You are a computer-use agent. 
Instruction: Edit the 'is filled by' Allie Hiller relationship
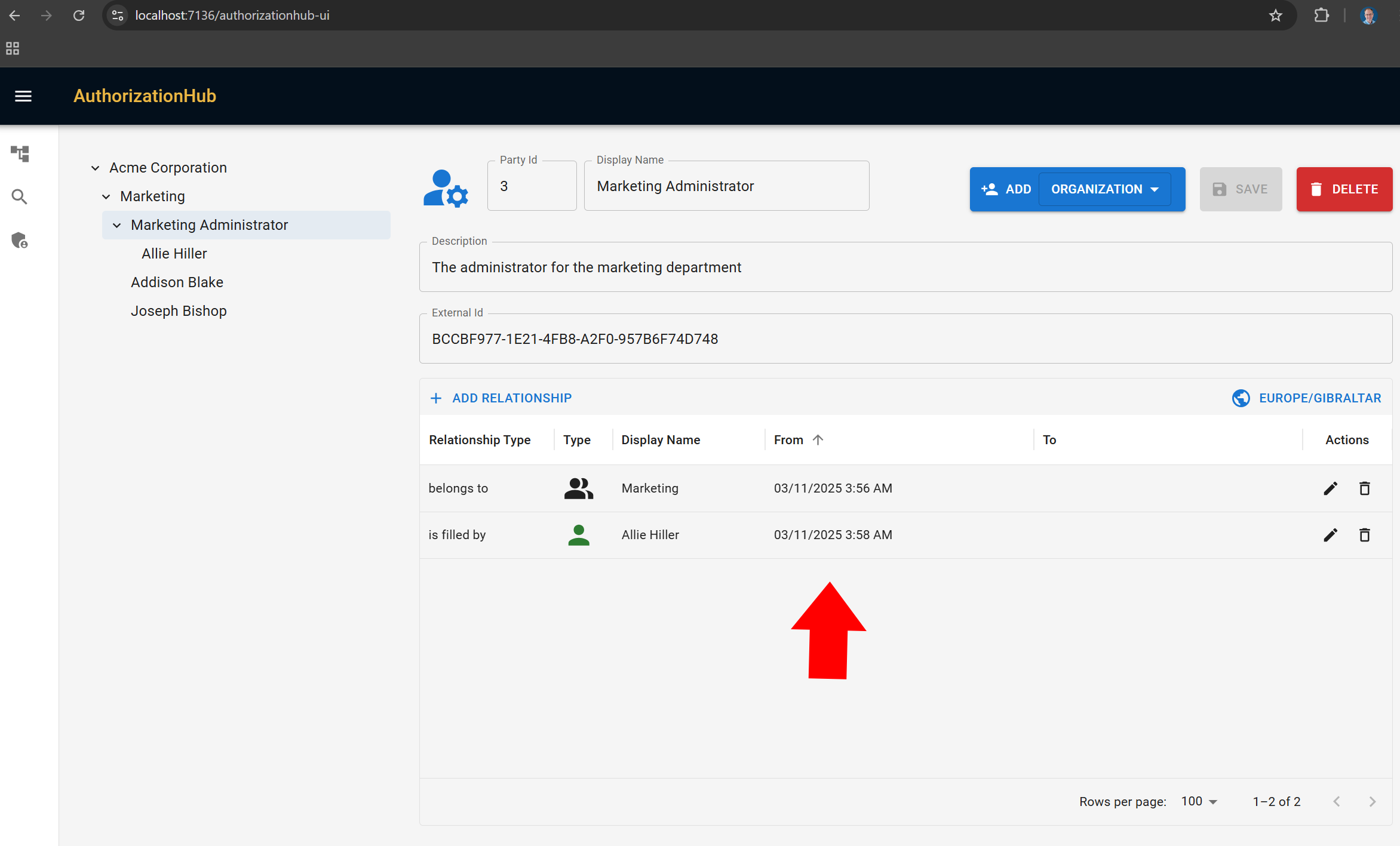pyautogui.click(x=1330, y=535)
